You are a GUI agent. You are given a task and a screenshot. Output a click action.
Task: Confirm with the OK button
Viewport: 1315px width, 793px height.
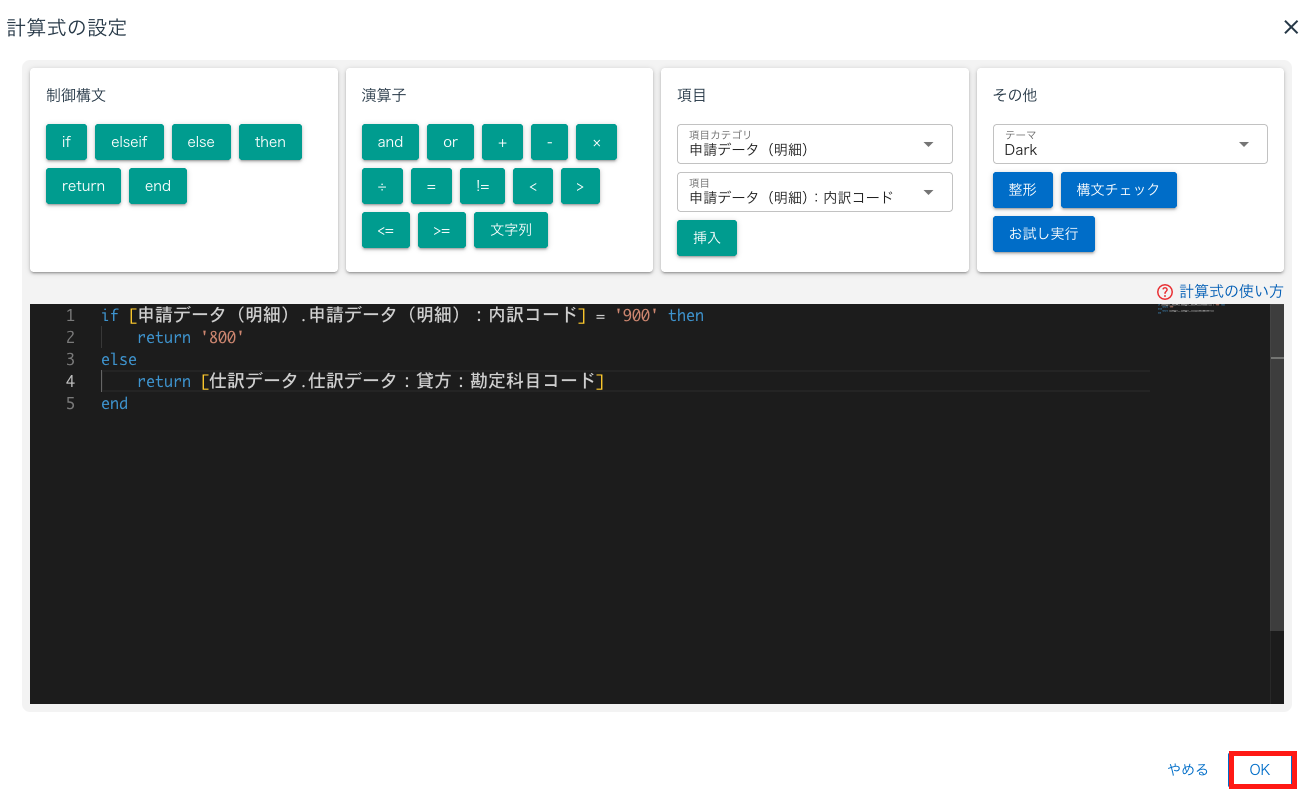tap(1260, 769)
